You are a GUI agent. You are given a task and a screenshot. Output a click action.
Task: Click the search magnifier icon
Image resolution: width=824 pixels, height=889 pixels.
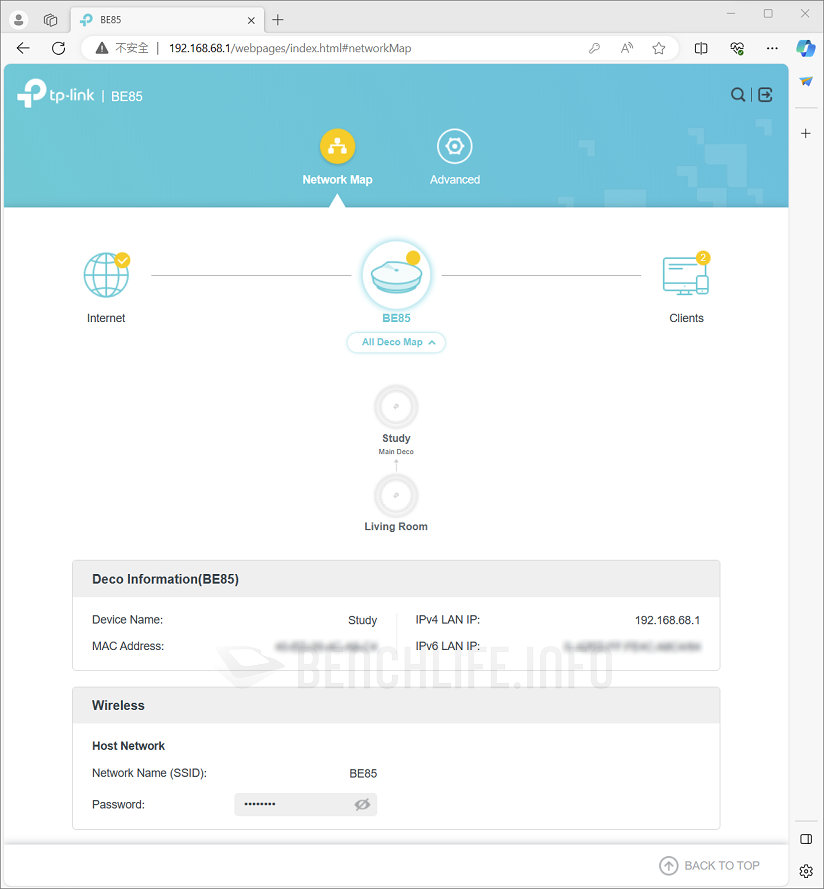tap(737, 94)
